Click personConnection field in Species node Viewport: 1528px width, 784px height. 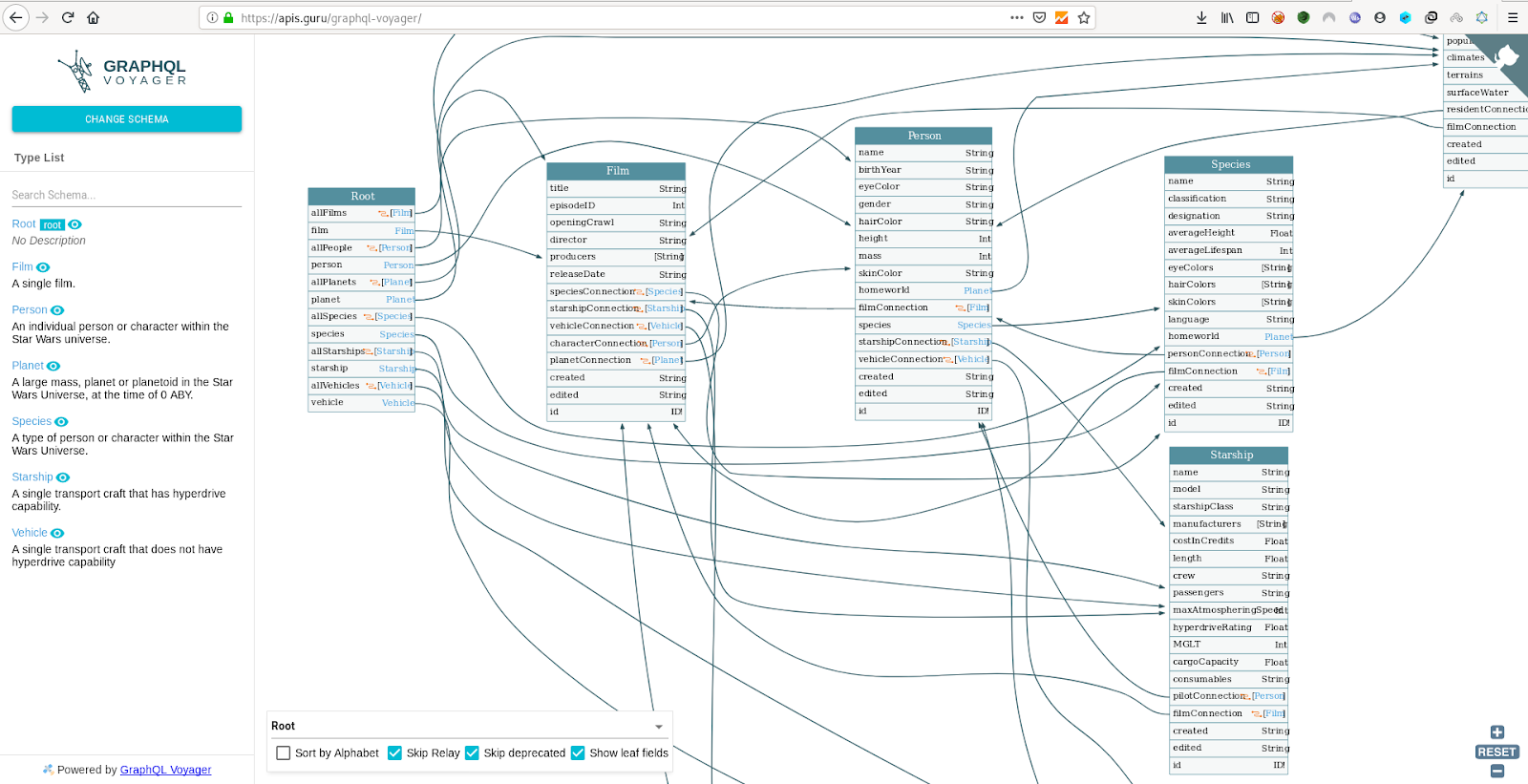click(1229, 353)
